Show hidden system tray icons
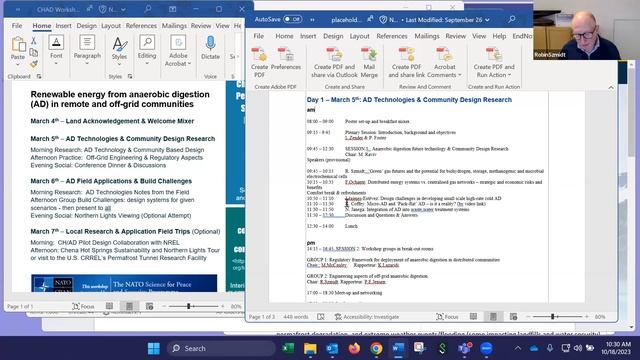 coord(518,348)
